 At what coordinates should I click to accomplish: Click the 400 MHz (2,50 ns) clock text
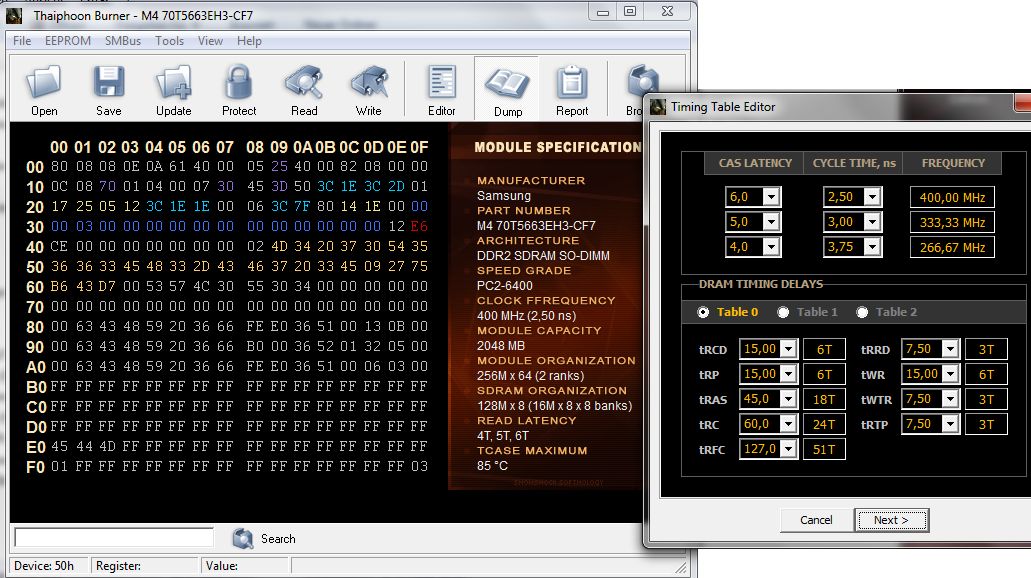click(x=526, y=316)
